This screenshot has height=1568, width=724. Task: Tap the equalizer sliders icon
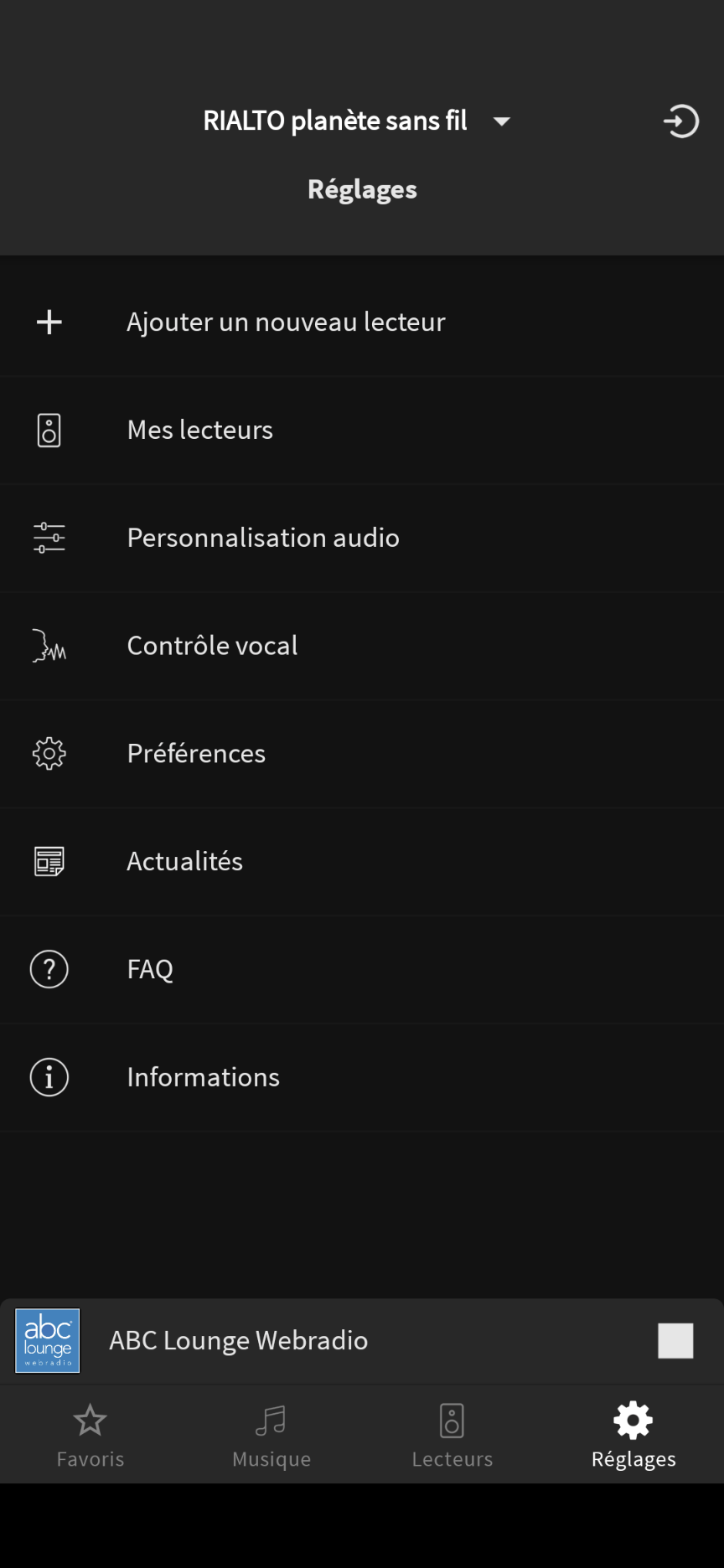point(49,538)
